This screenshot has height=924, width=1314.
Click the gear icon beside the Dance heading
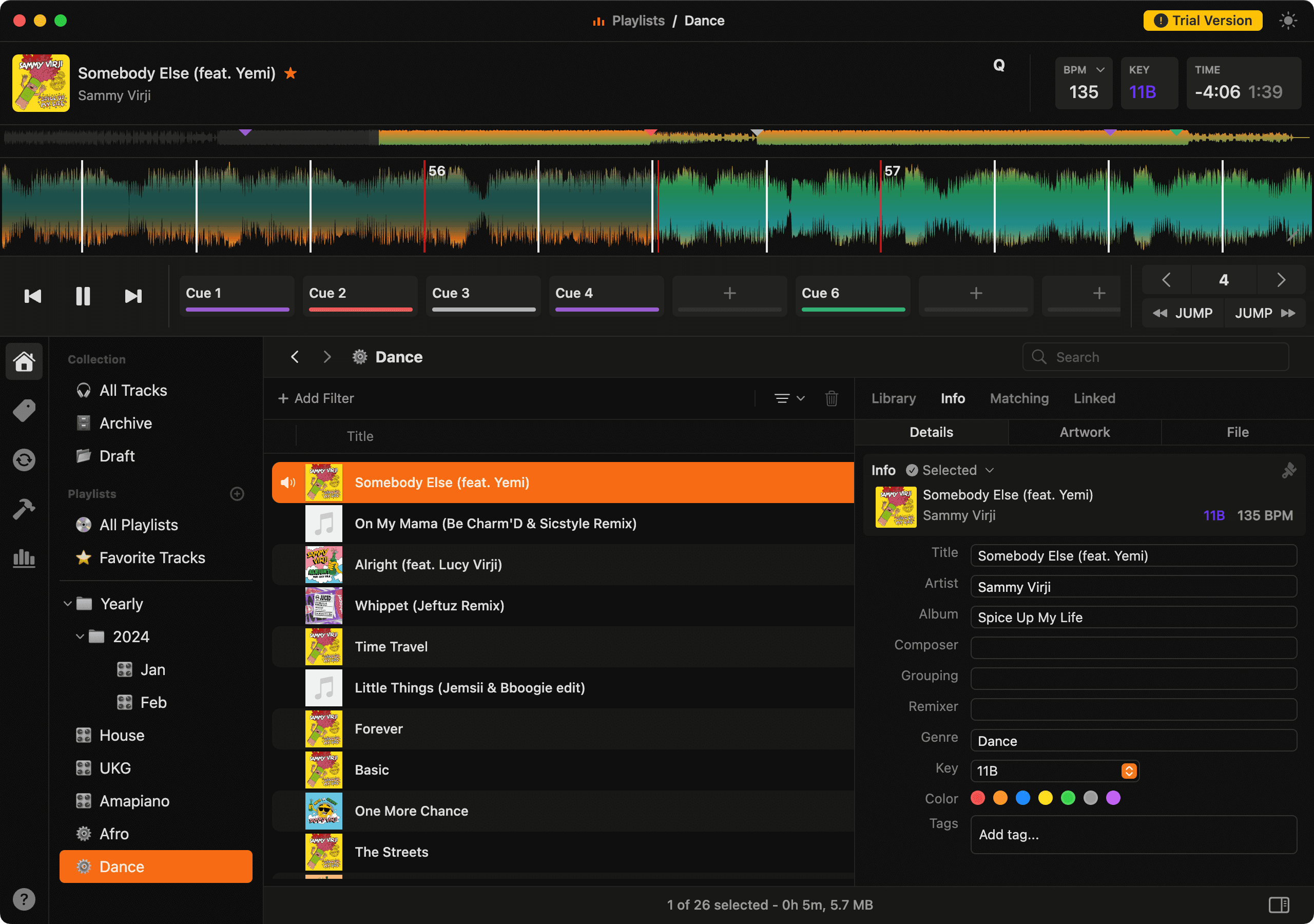click(359, 357)
